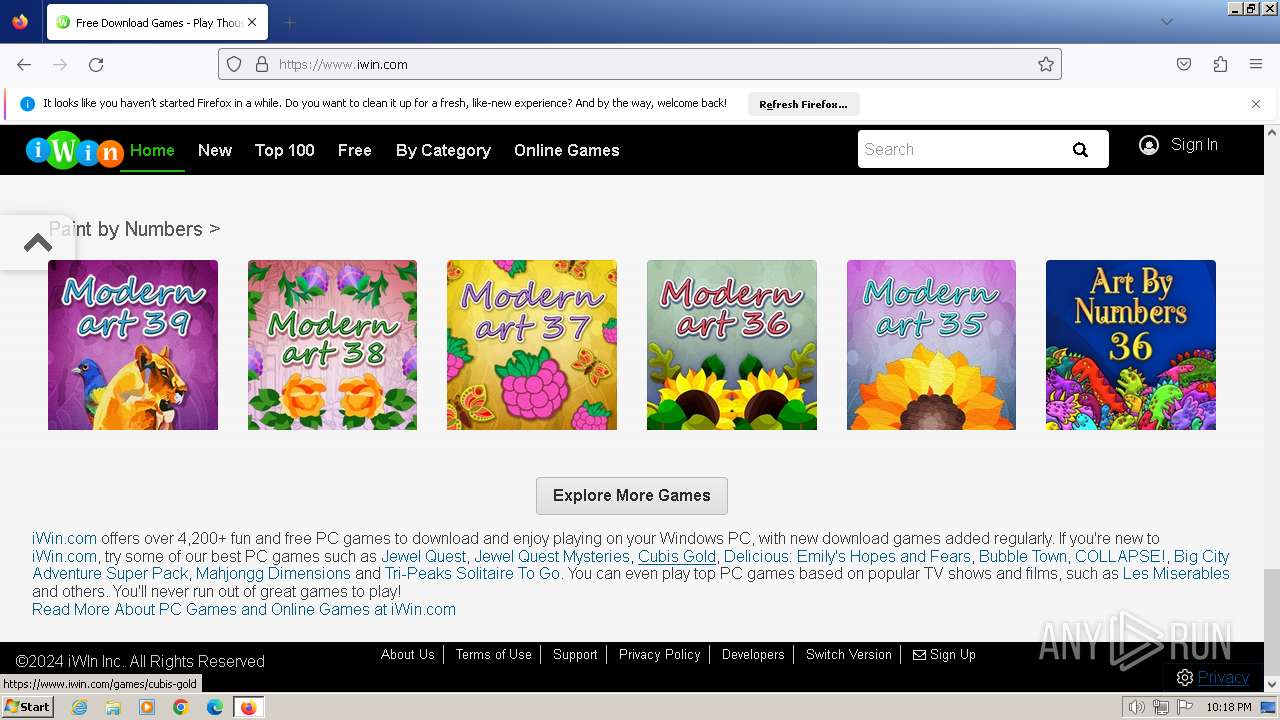Click the Les Miserables link
The height and width of the screenshot is (720, 1280).
(1176, 574)
